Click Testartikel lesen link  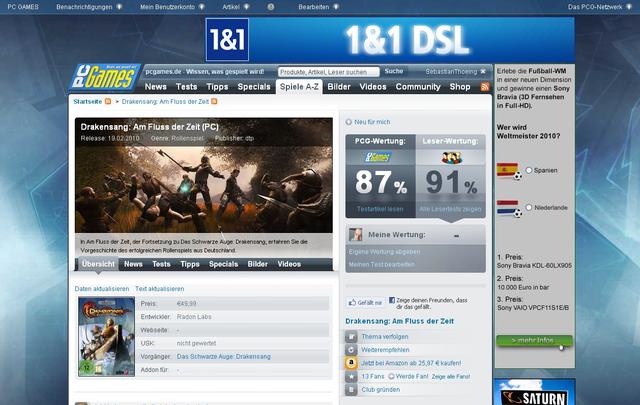pos(380,209)
